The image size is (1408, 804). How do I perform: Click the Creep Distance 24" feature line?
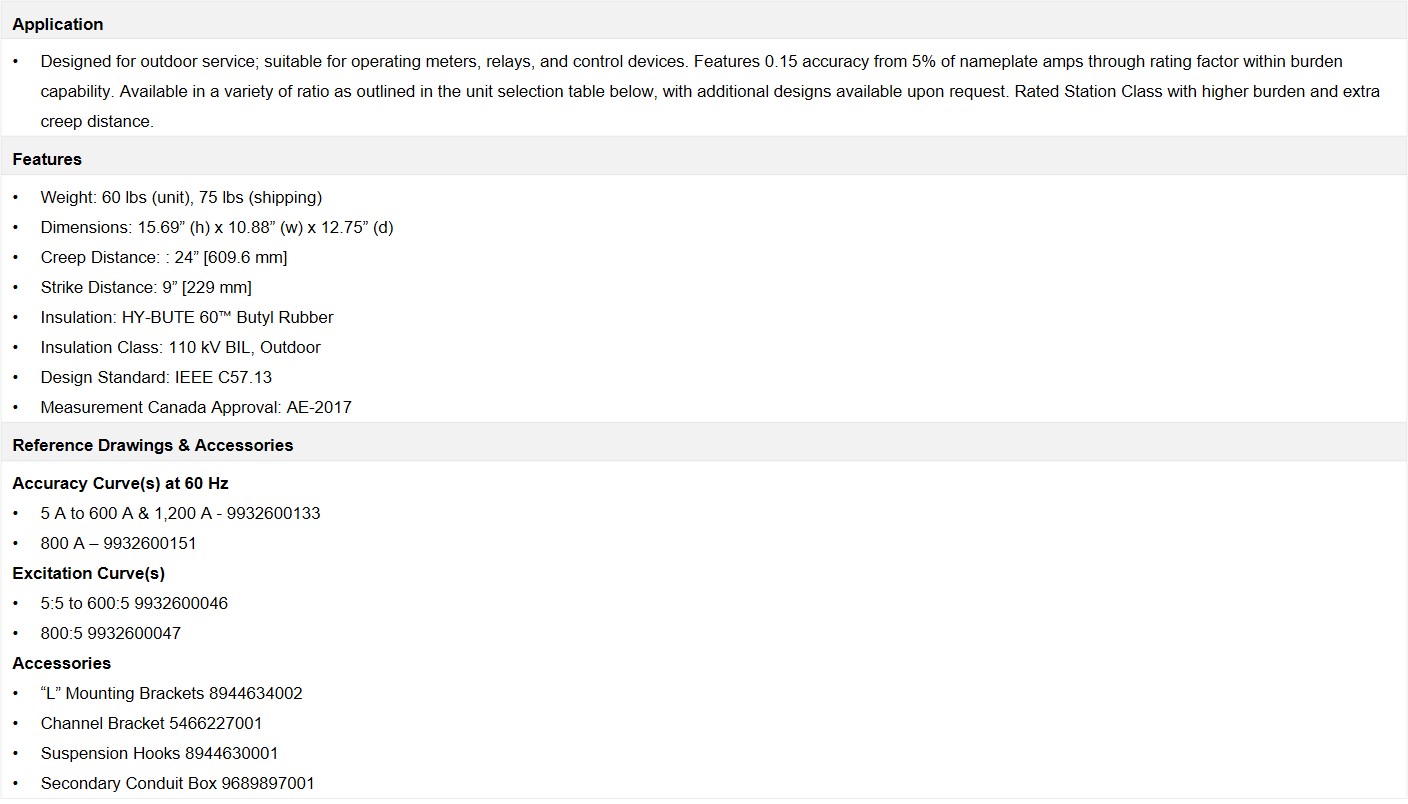pos(164,257)
